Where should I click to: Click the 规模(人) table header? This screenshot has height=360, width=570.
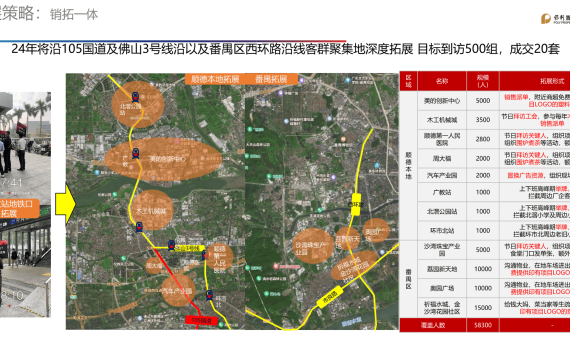[483, 81]
